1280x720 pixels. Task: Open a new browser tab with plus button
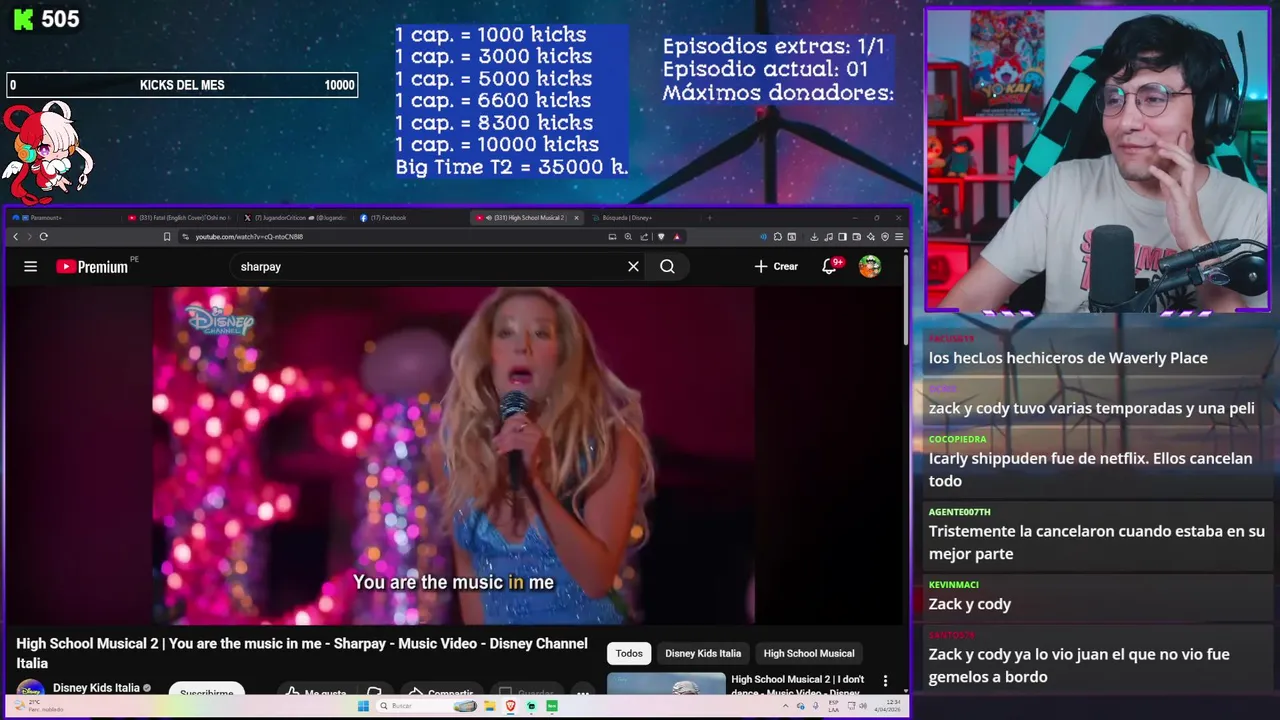(709, 217)
